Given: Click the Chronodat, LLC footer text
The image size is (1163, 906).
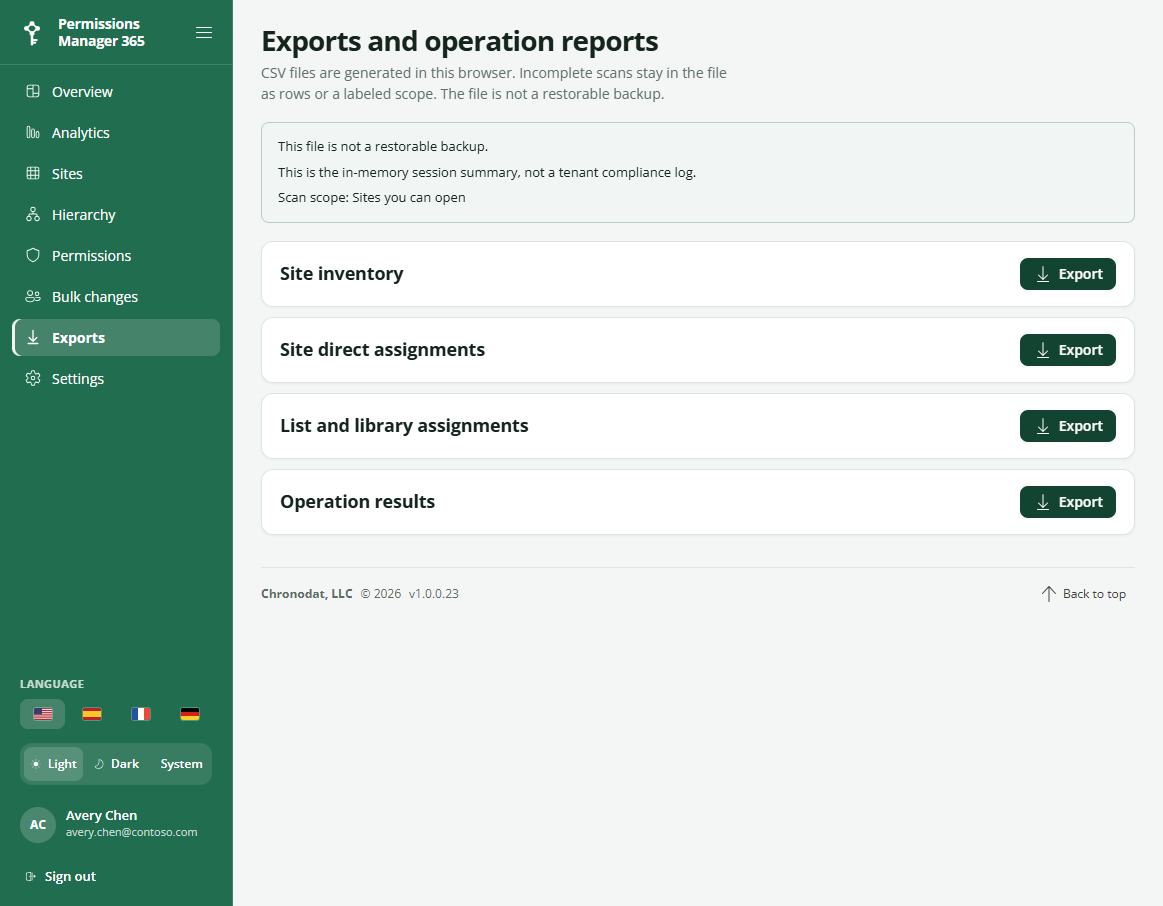Looking at the screenshot, I should pos(306,594).
